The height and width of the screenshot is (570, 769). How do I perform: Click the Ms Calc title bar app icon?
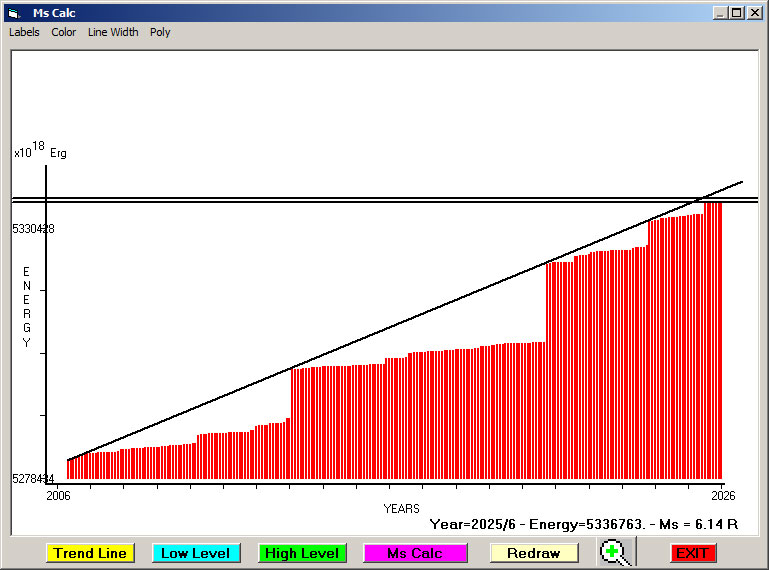click(x=13, y=13)
